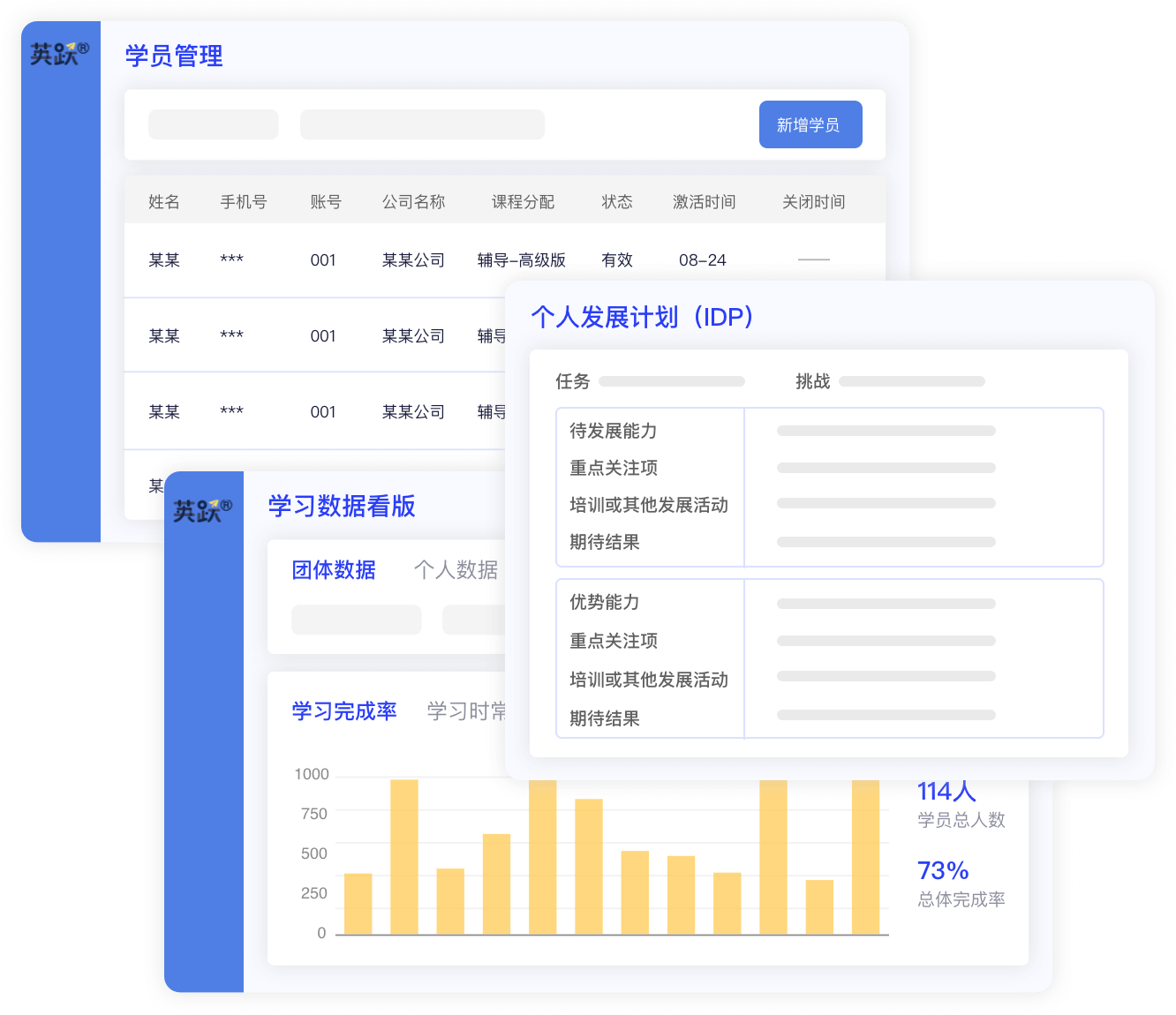Click the 关闭时间 column header

pos(813,202)
